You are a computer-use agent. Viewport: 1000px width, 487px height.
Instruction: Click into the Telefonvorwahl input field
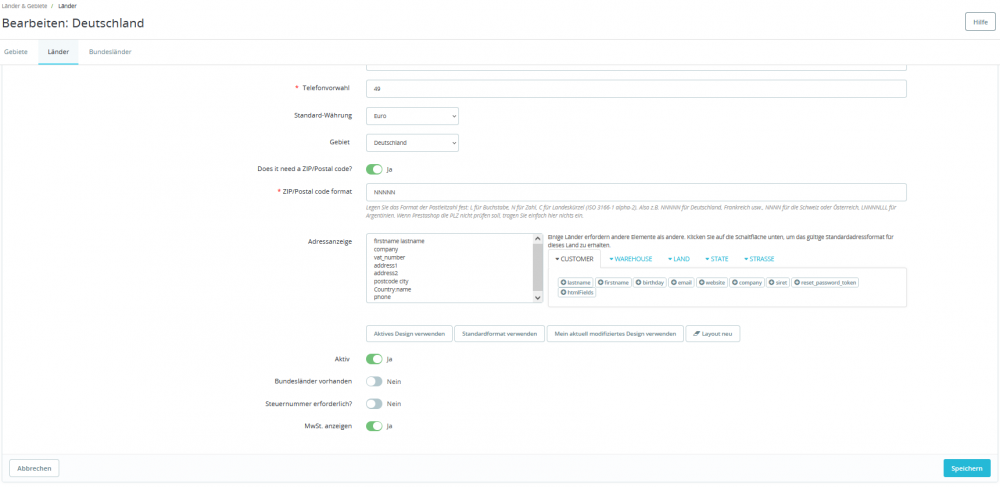tap(636, 89)
